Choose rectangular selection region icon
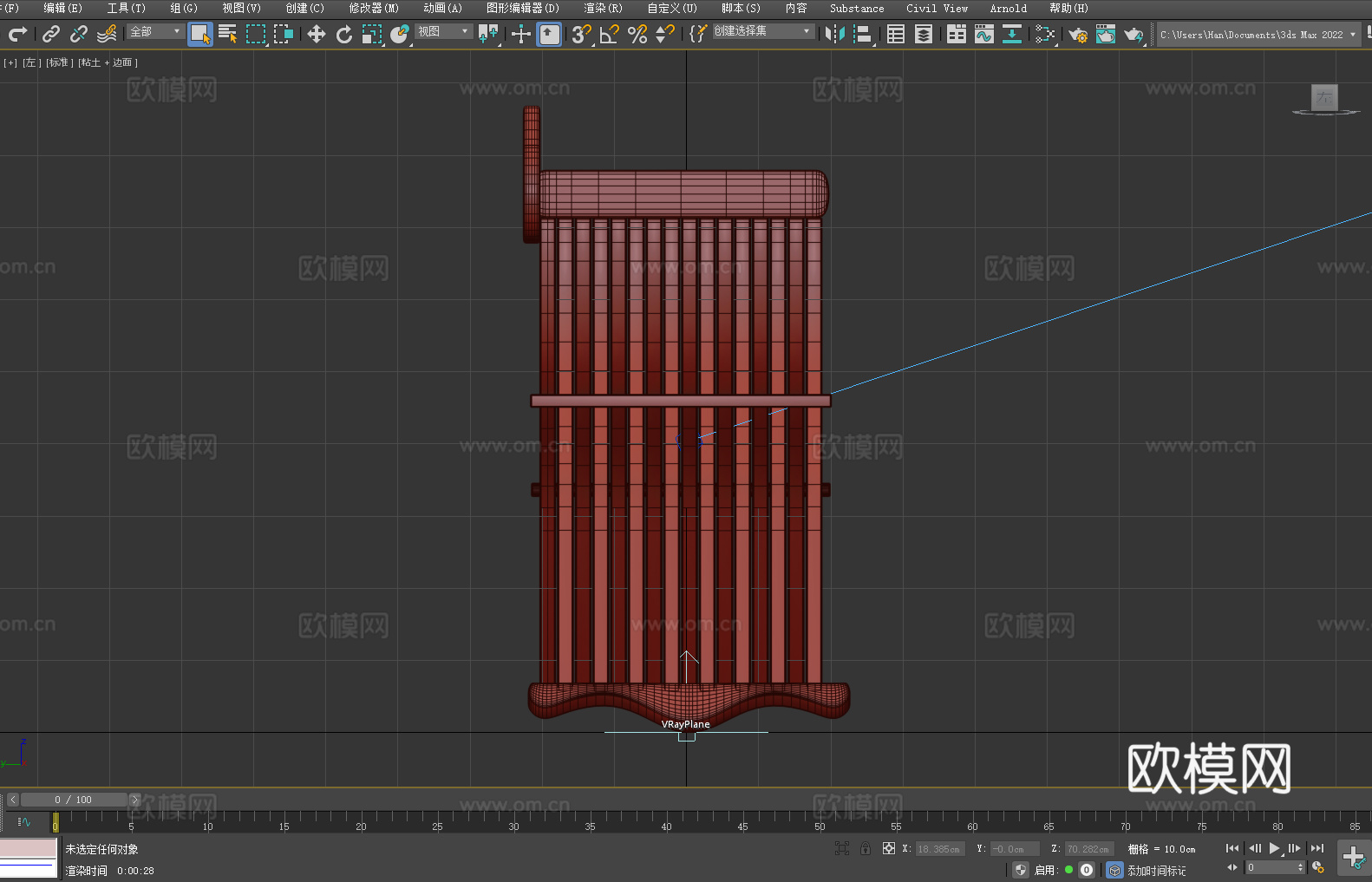This screenshot has height=882, width=1372. 256,34
